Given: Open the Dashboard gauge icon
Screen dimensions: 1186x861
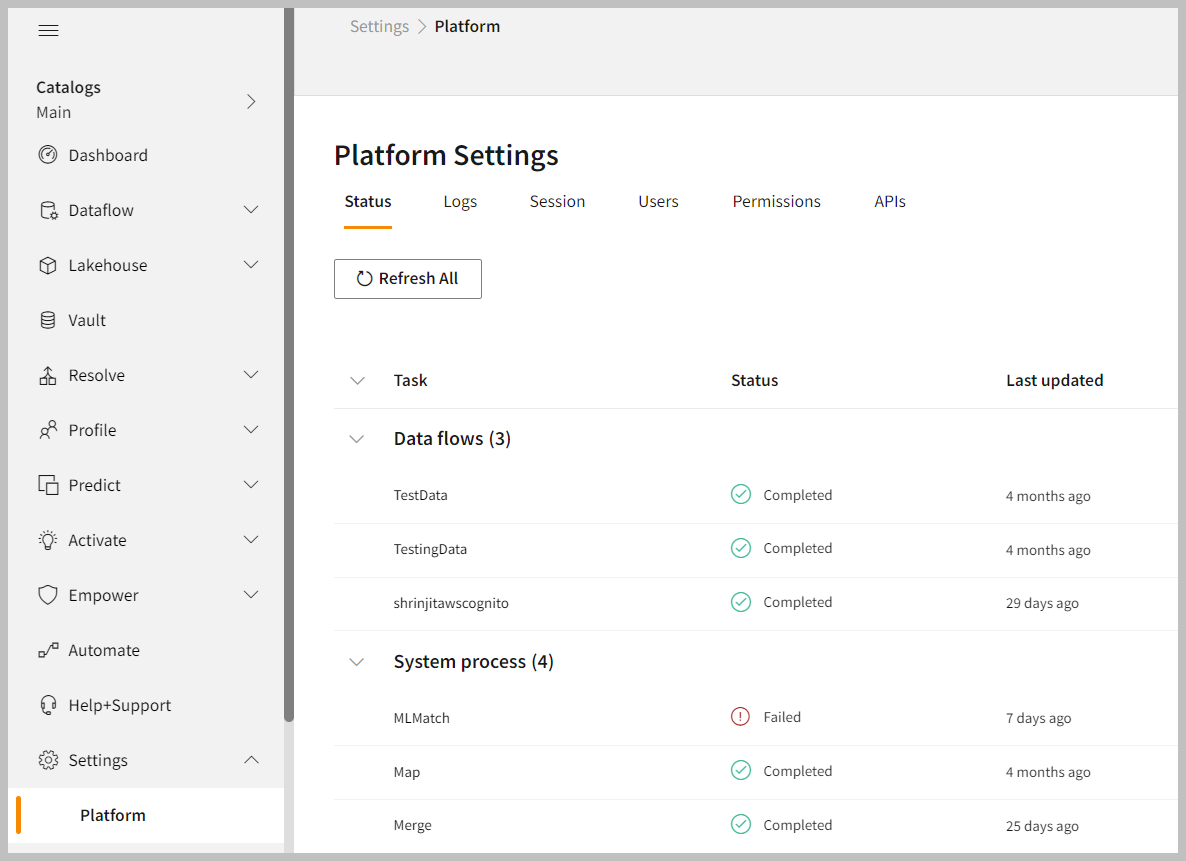Looking at the screenshot, I should click(48, 155).
